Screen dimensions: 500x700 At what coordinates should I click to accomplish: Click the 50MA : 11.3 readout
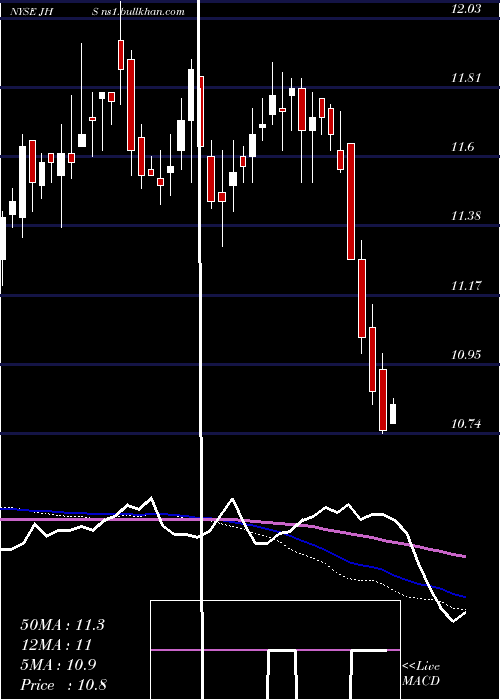(62, 625)
